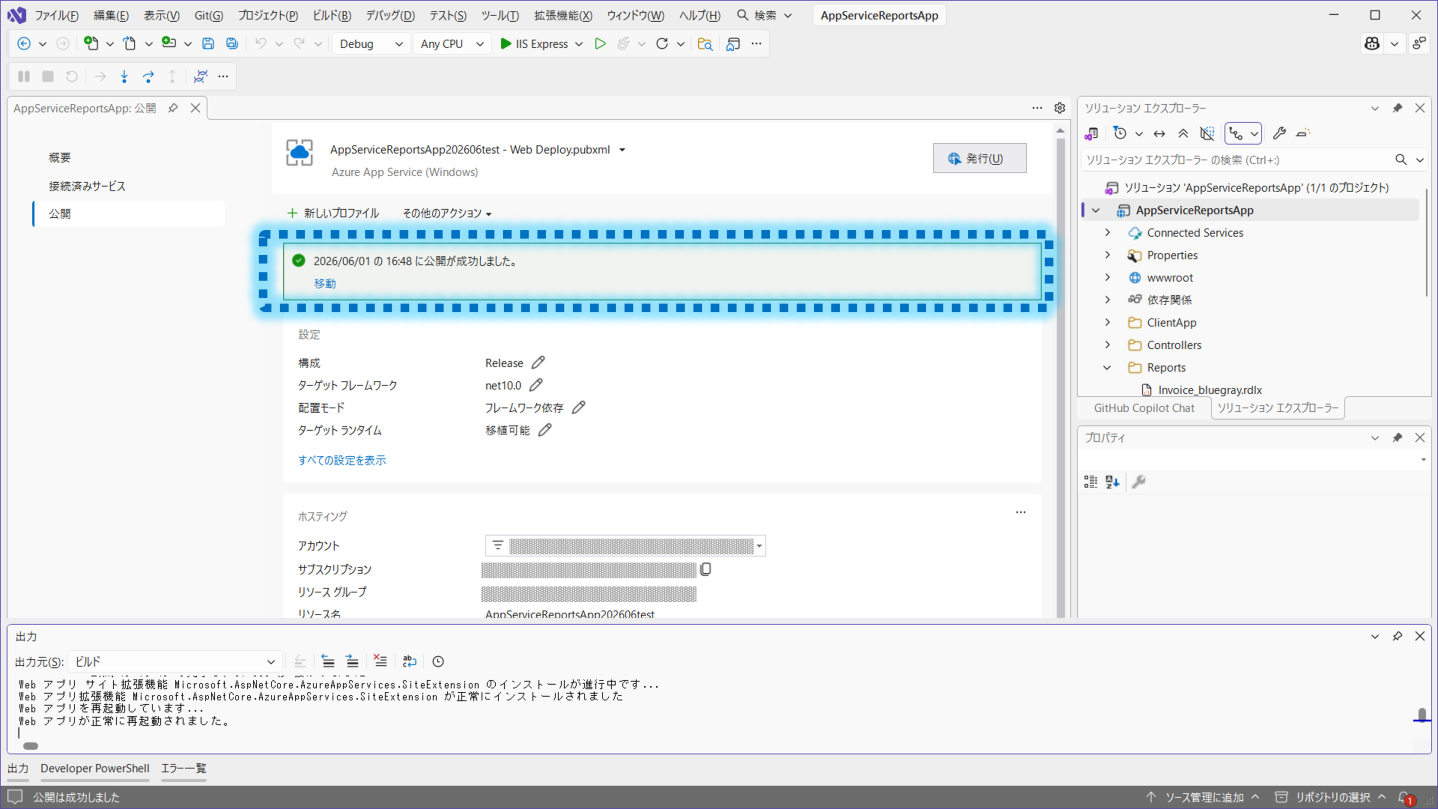
Task: Click the Step Into debug icon
Action: 124,76
